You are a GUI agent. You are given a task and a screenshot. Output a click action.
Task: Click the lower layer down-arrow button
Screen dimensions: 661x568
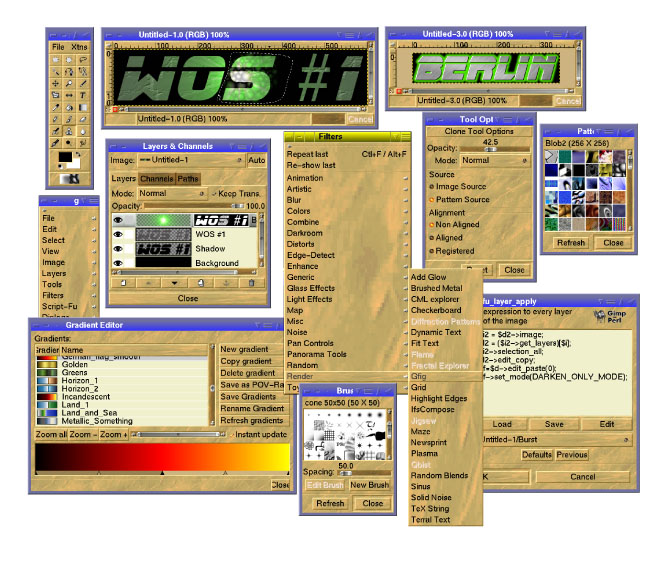175,283
